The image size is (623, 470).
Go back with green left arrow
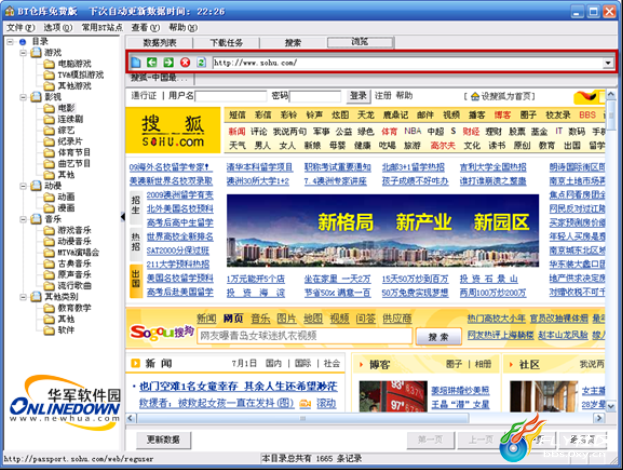pos(152,62)
